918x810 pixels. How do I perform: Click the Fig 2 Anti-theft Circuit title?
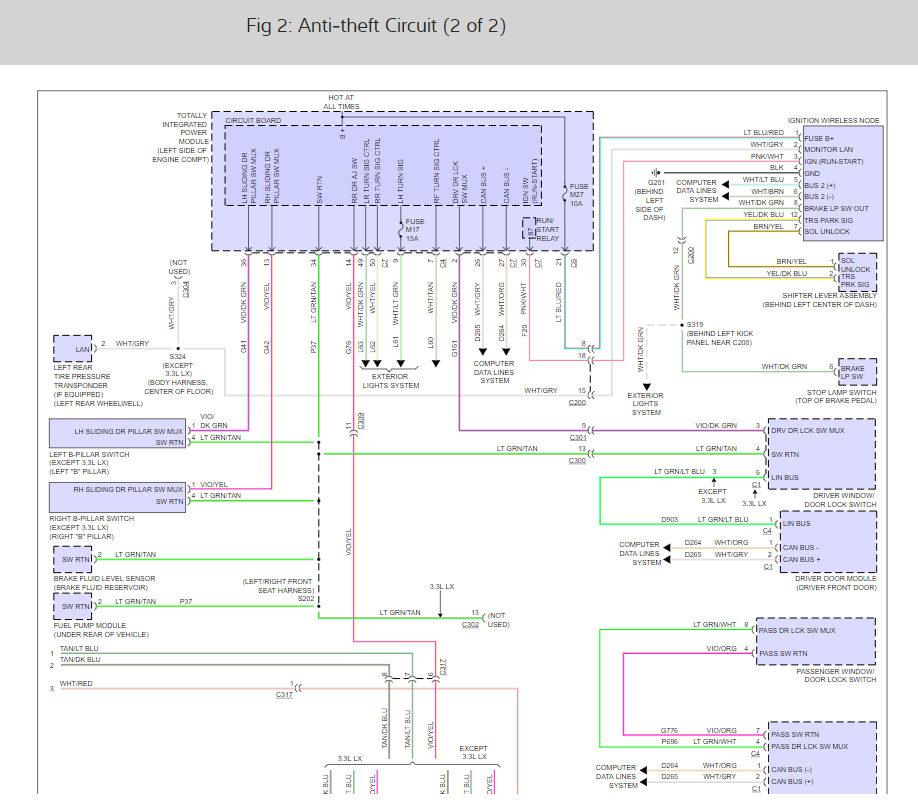click(x=376, y=26)
